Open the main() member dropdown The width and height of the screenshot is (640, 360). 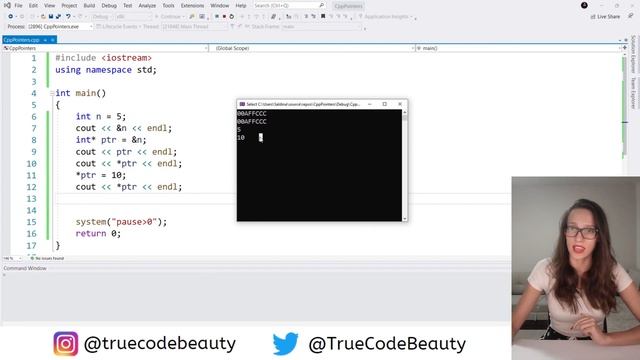pyautogui.click(x=518, y=48)
